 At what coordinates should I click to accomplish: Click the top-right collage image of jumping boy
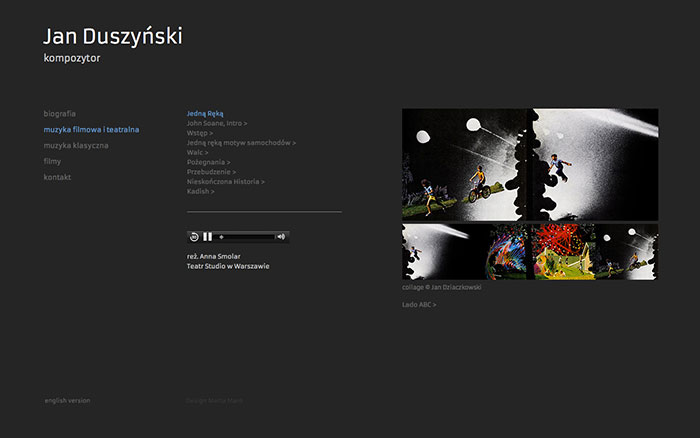pyautogui.click(x=595, y=164)
